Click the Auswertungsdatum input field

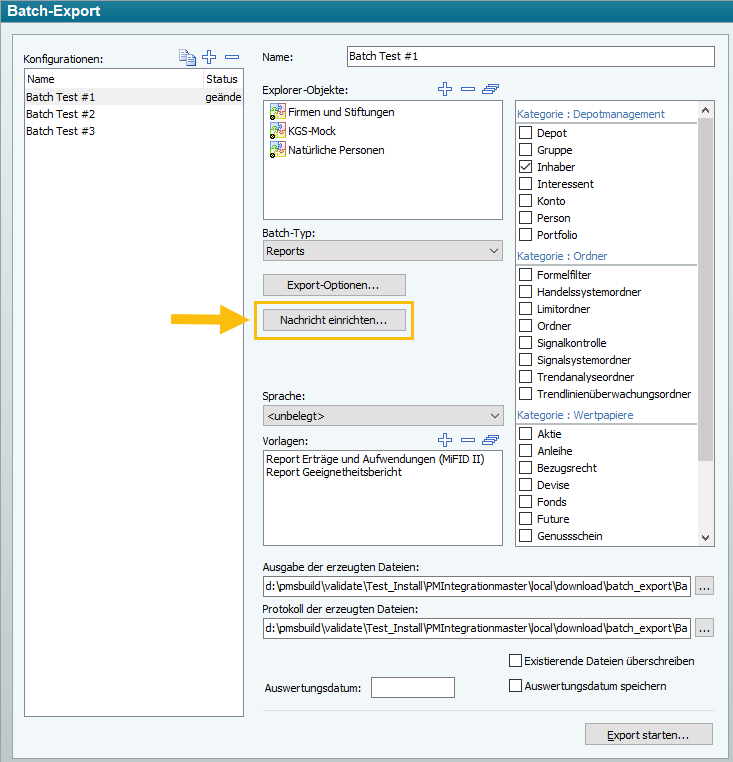tap(412, 687)
